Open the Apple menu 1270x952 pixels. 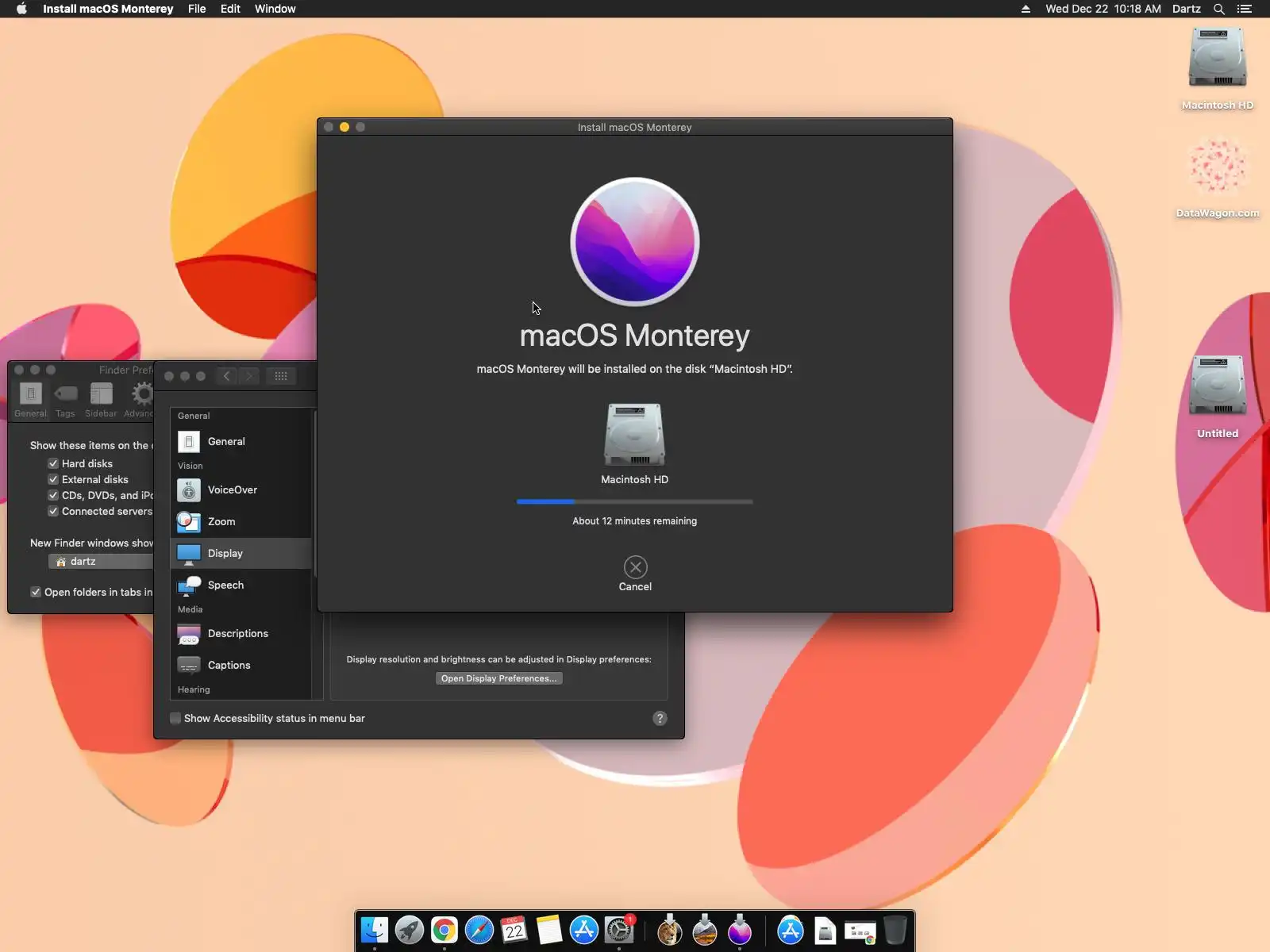point(21,9)
